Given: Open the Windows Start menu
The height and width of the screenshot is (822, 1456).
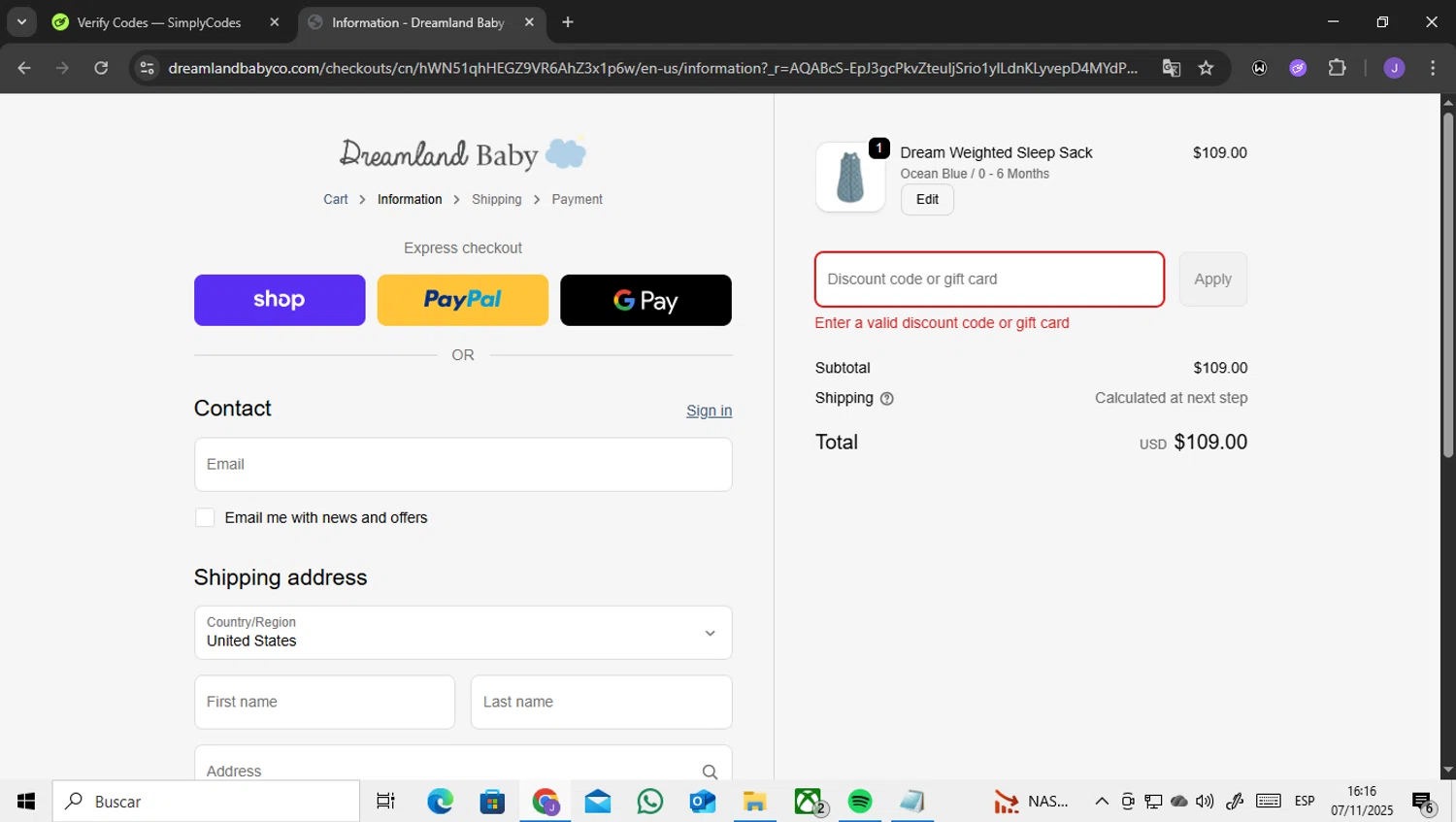Looking at the screenshot, I should (26, 802).
